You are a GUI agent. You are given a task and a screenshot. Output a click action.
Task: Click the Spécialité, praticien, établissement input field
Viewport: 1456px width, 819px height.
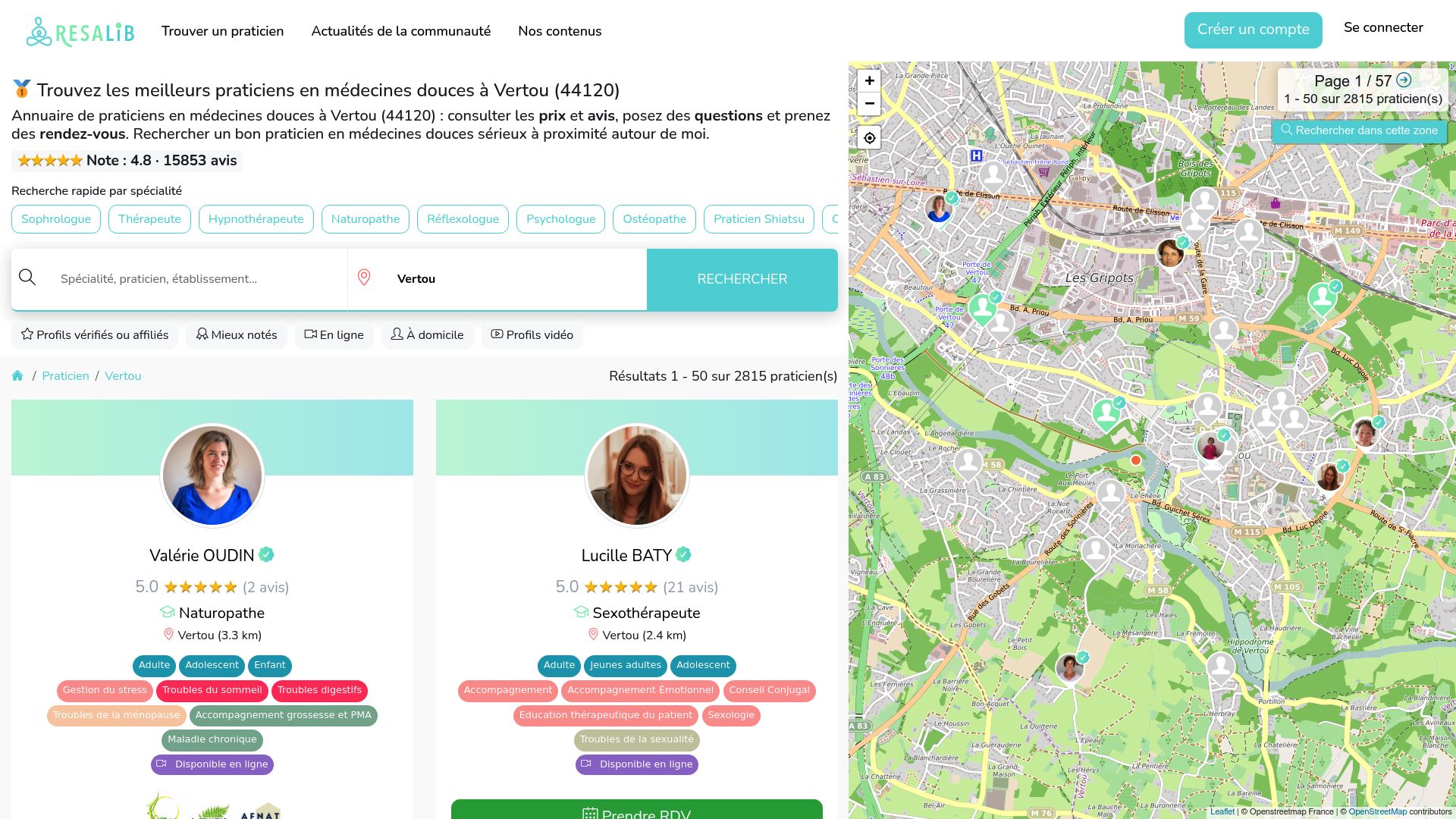click(190, 278)
